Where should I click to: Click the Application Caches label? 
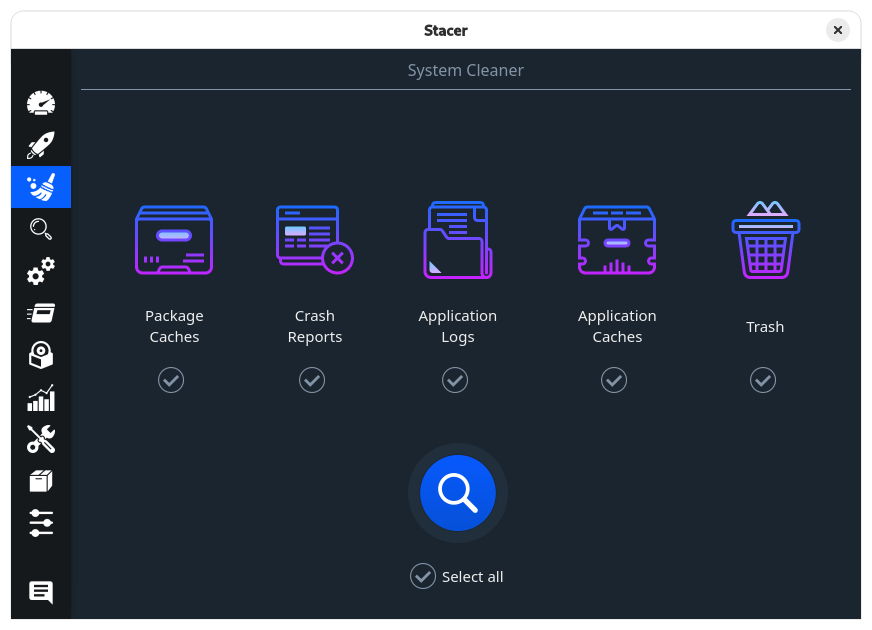tap(617, 326)
